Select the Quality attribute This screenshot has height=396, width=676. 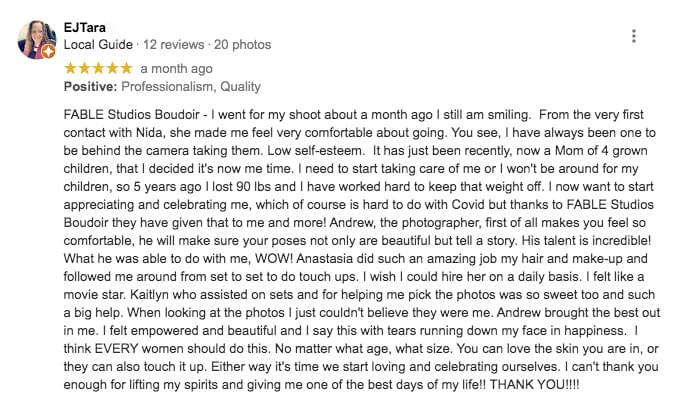tap(240, 87)
